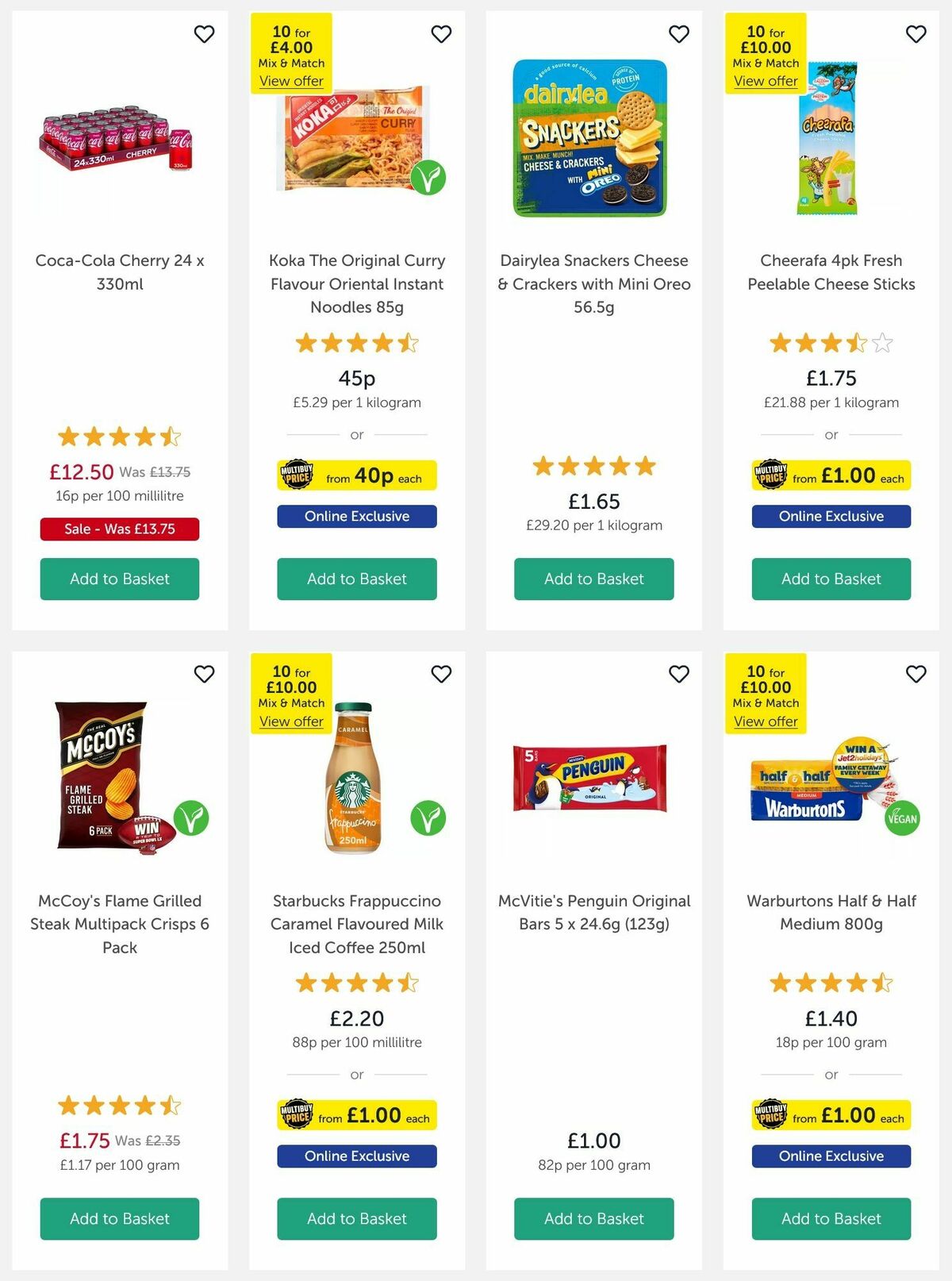Viewport: 952px width, 1281px height.
Task: Favourite the Coca-Cola Cherry multipack
Action: pos(205,35)
